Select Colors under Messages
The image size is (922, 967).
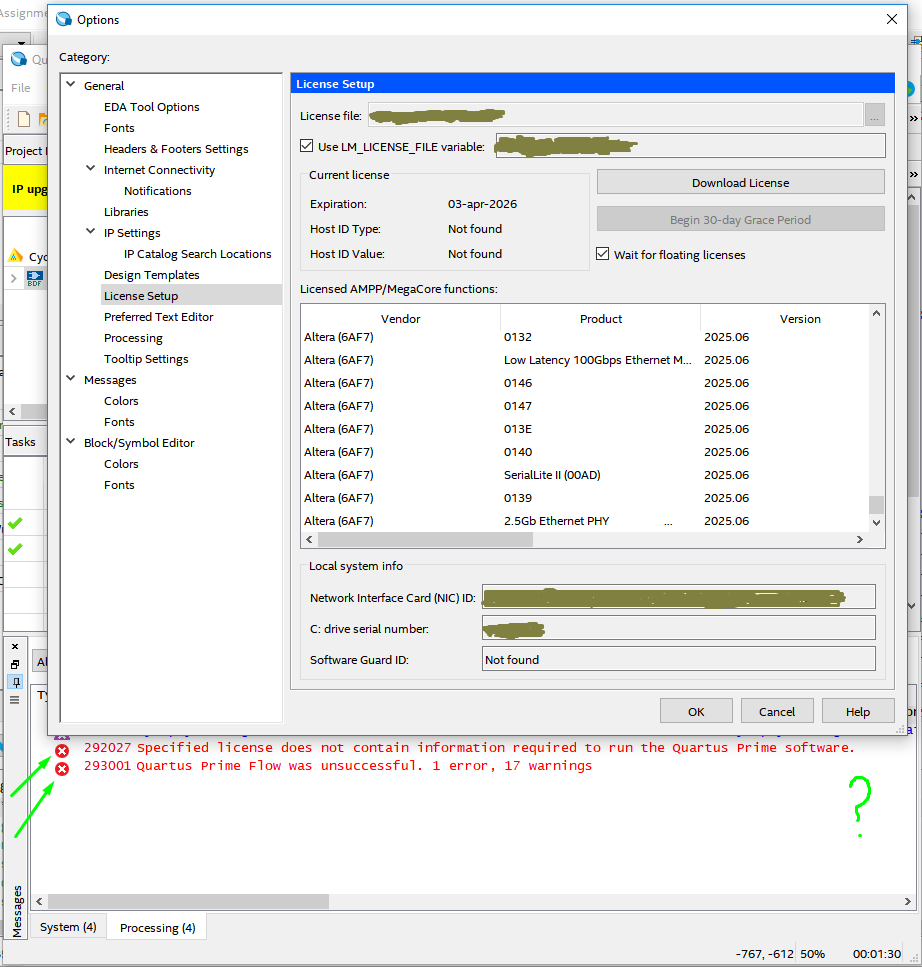pos(121,401)
